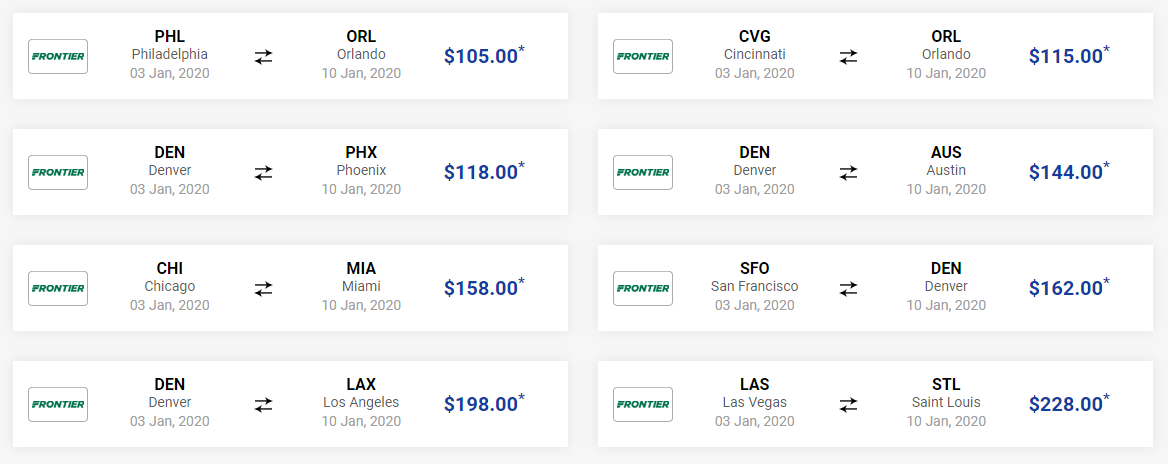The height and width of the screenshot is (464, 1168).
Task: Click Frontier logo on Las Vegas card
Action: click(643, 405)
